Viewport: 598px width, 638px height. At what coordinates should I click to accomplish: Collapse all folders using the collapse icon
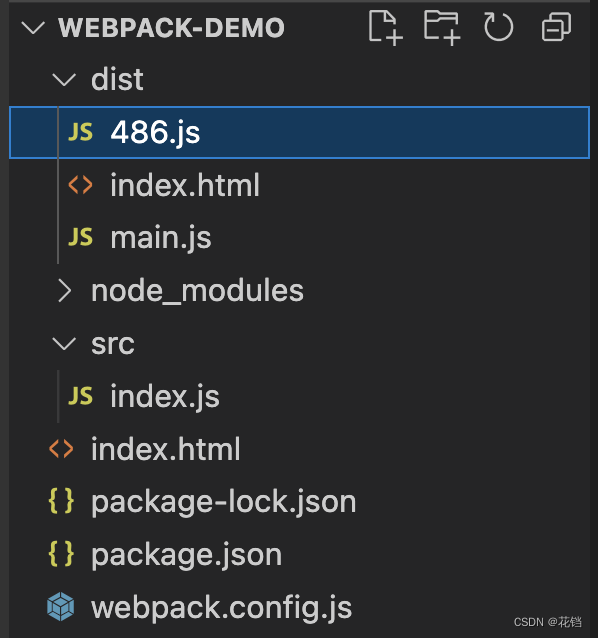pos(556,27)
